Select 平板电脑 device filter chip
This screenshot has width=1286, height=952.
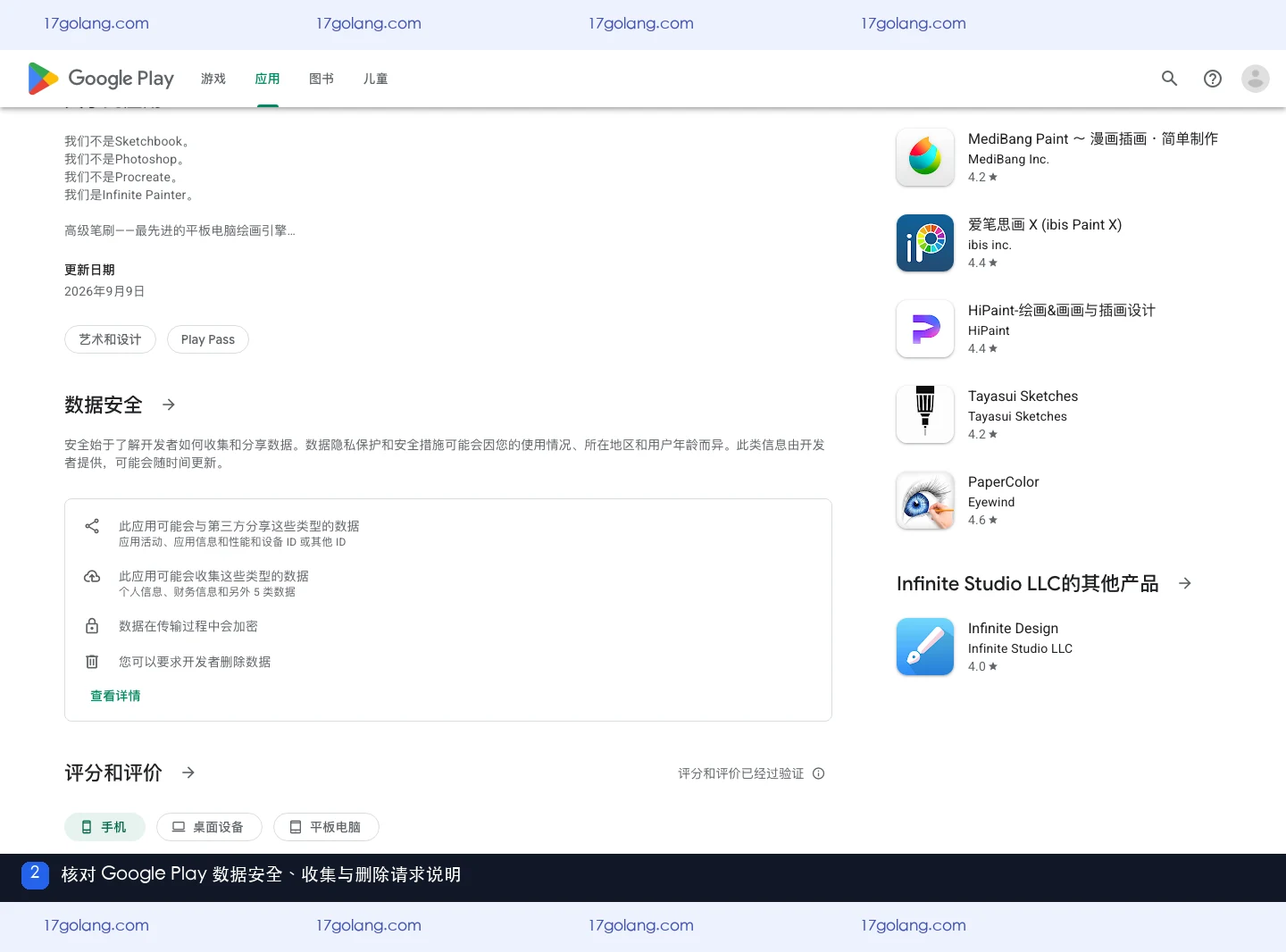326,827
